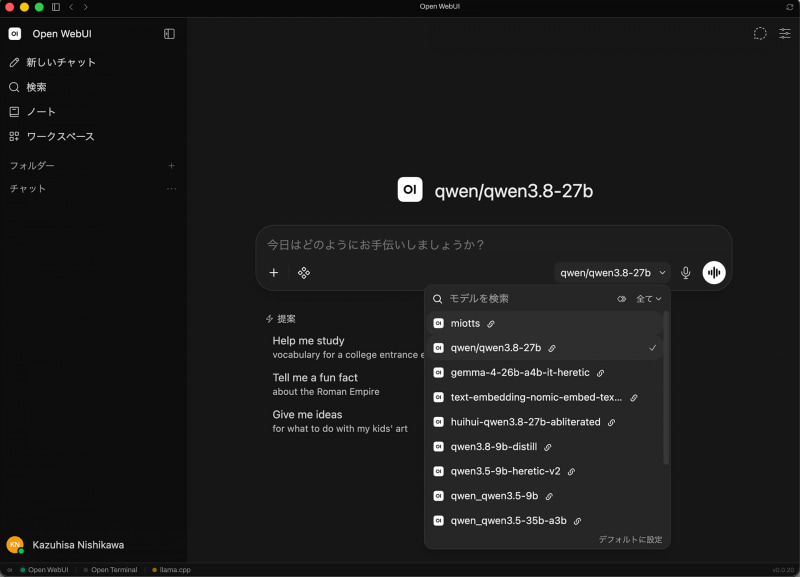
Task: Toggle the title bar sidebar icon
Action: pyautogui.click(x=56, y=7)
